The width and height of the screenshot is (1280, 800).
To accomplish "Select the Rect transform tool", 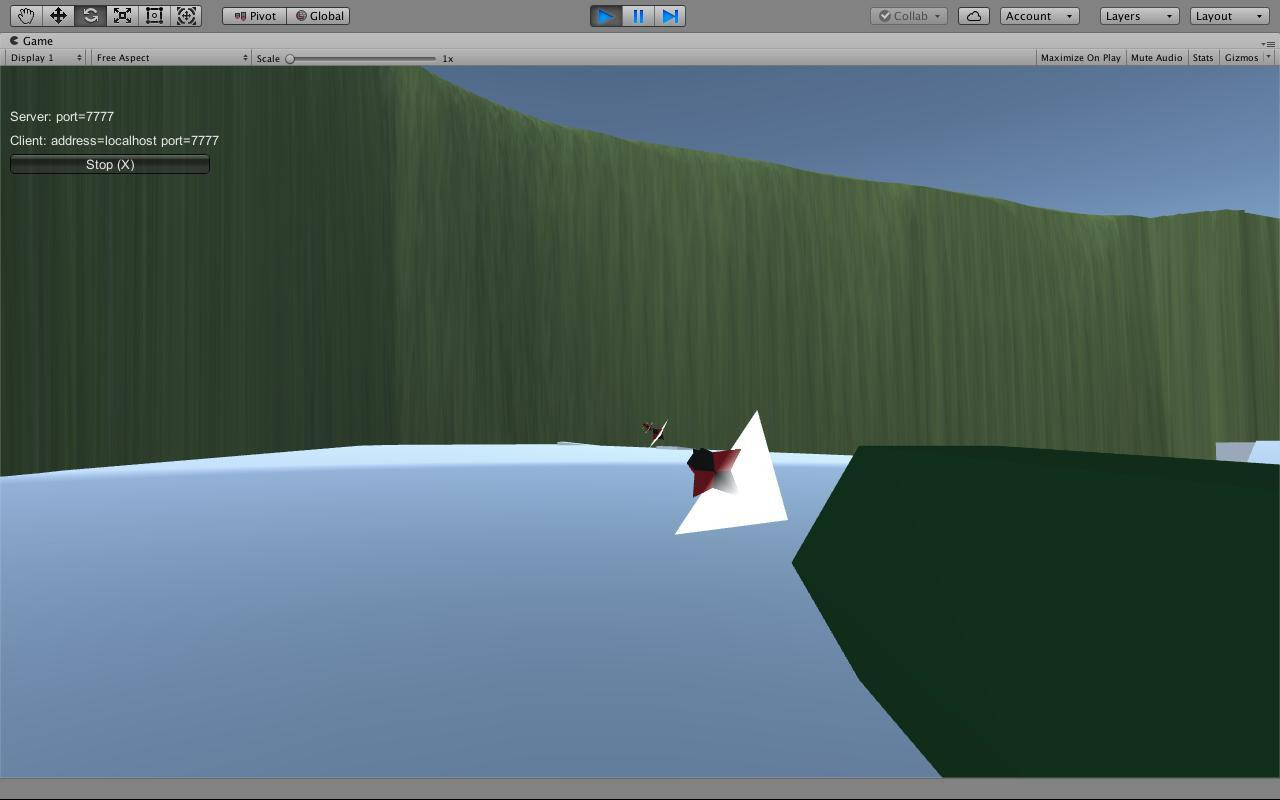I will [154, 16].
